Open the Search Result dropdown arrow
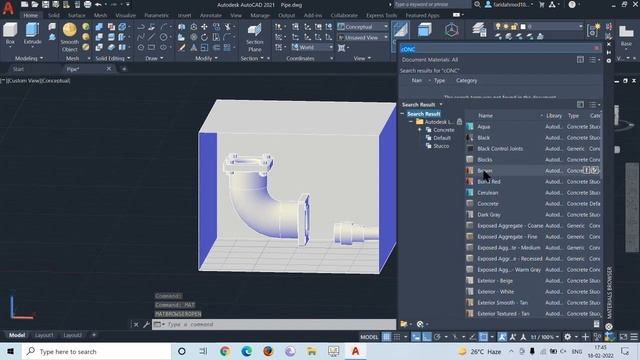Screen dimensions: 640x360 [441, 104]
